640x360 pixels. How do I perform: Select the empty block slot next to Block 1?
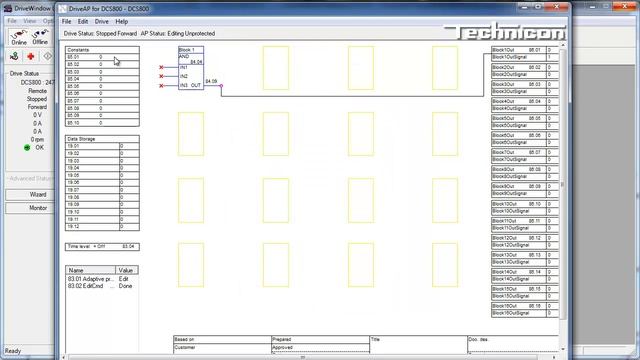[x=276, y=68]
